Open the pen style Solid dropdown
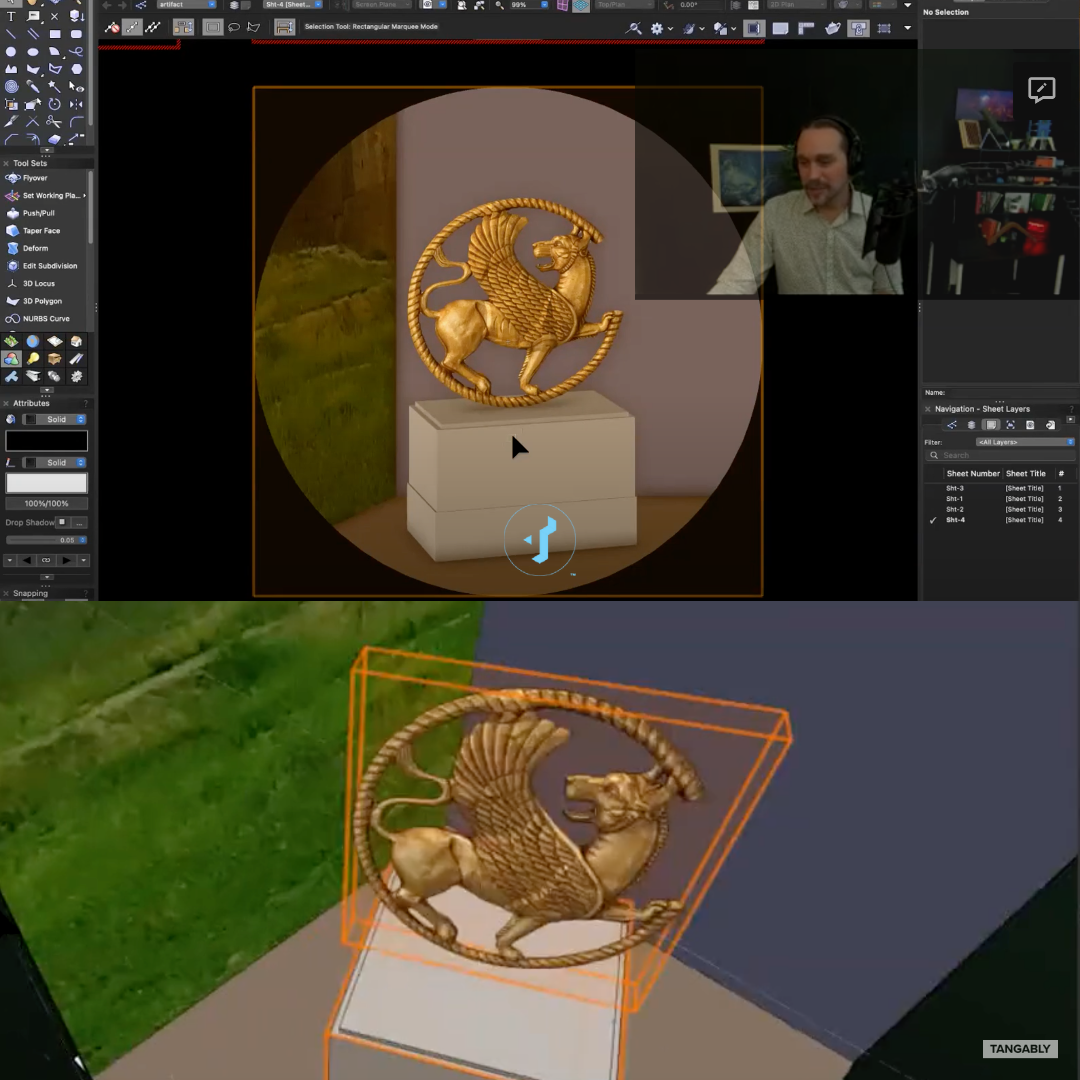This screenshot has height=1080, width=1080. [54, 463]
